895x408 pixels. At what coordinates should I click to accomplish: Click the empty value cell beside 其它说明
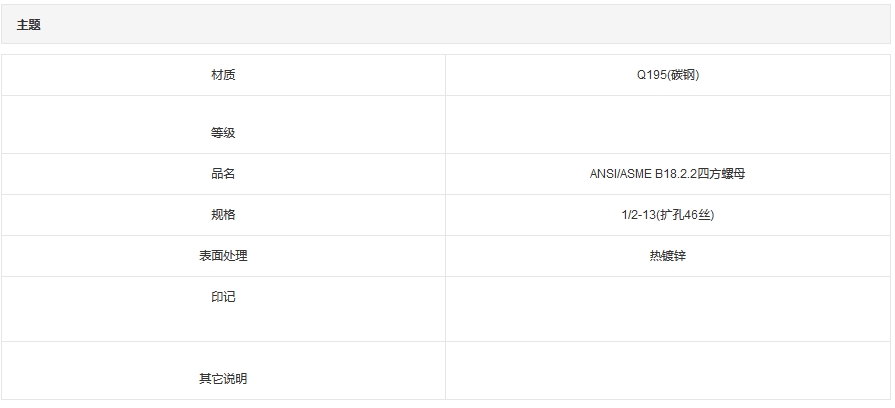(x=667, y=371)
